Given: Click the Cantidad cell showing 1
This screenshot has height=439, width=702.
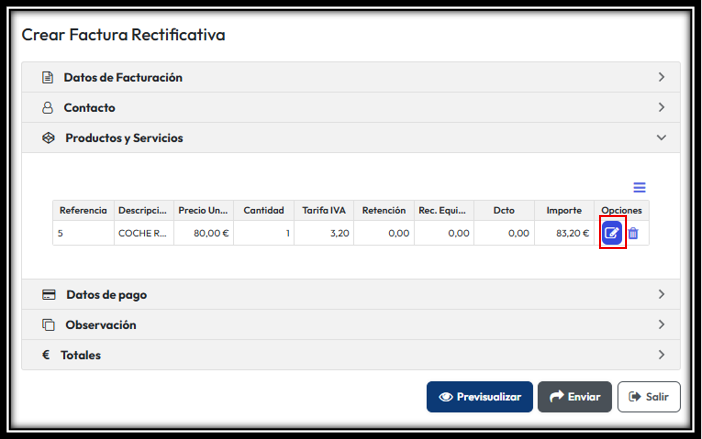Looking at the screenshot, I should click(x=264, y=233).
